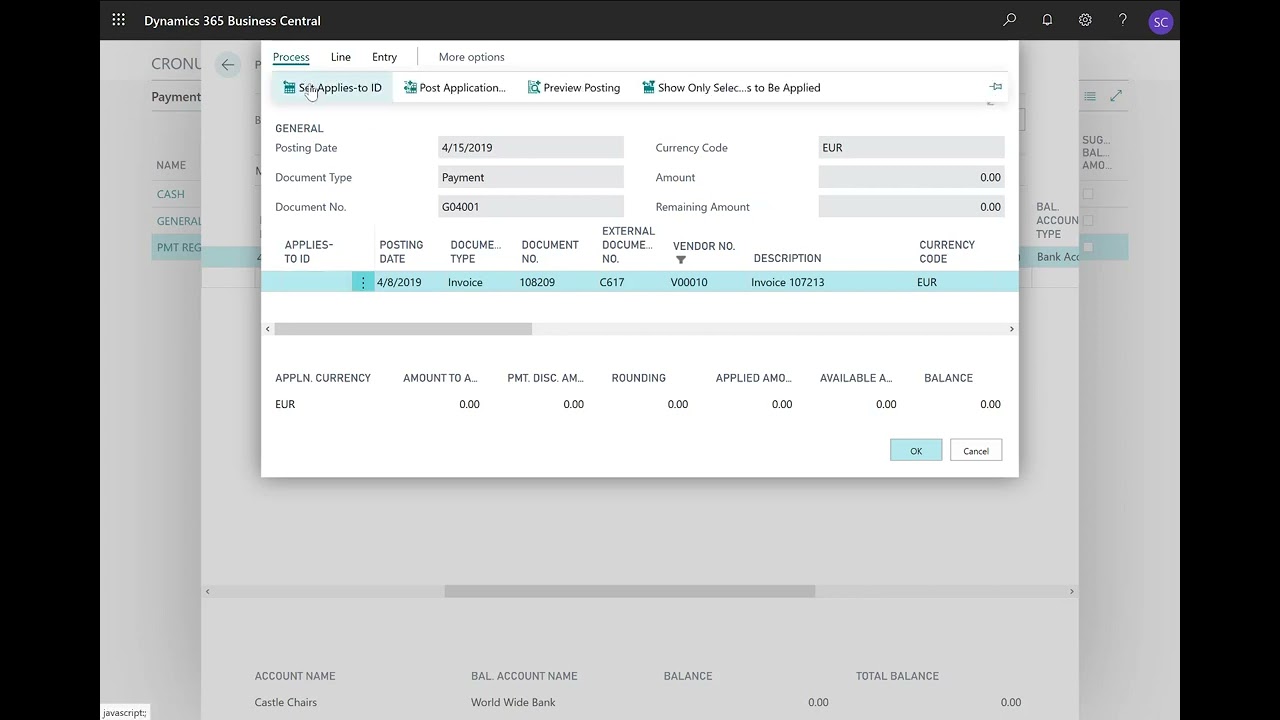The image size is (1280, 720).
Task: Toggle list view icon in background page
Action: click(x=1090, y=96)
